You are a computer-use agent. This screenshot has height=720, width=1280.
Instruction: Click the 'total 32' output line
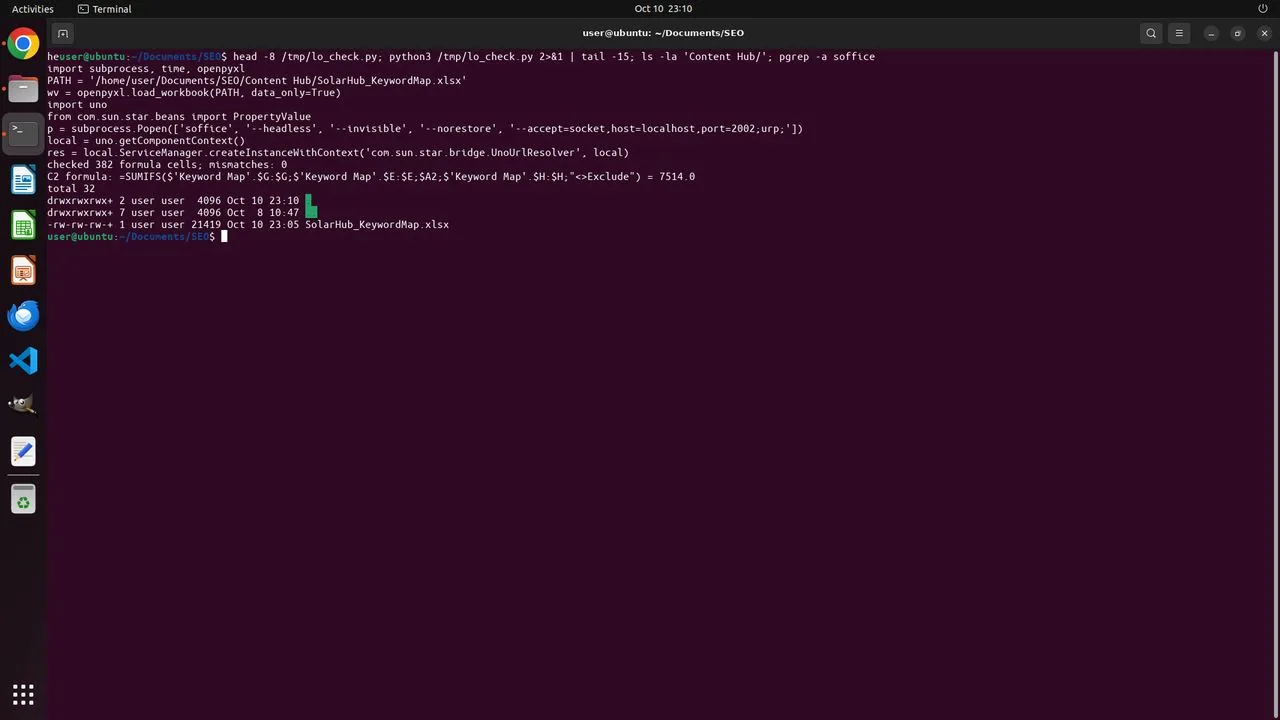(71, 189)
